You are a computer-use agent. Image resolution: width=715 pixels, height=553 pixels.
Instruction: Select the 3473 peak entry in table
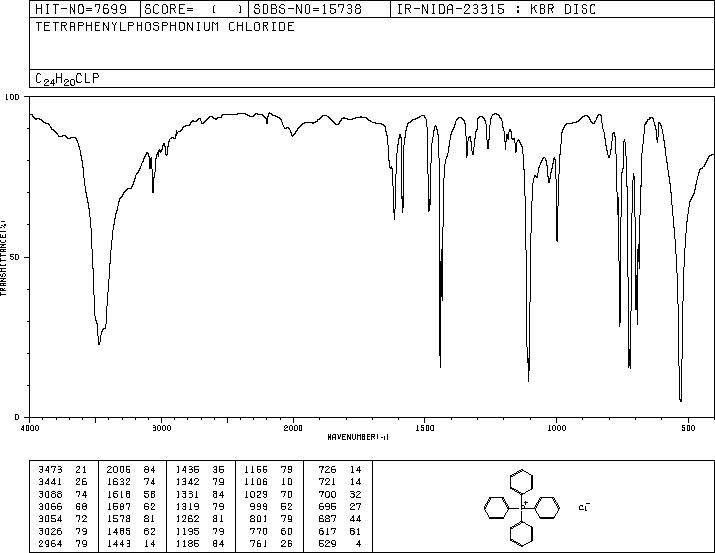63,469
